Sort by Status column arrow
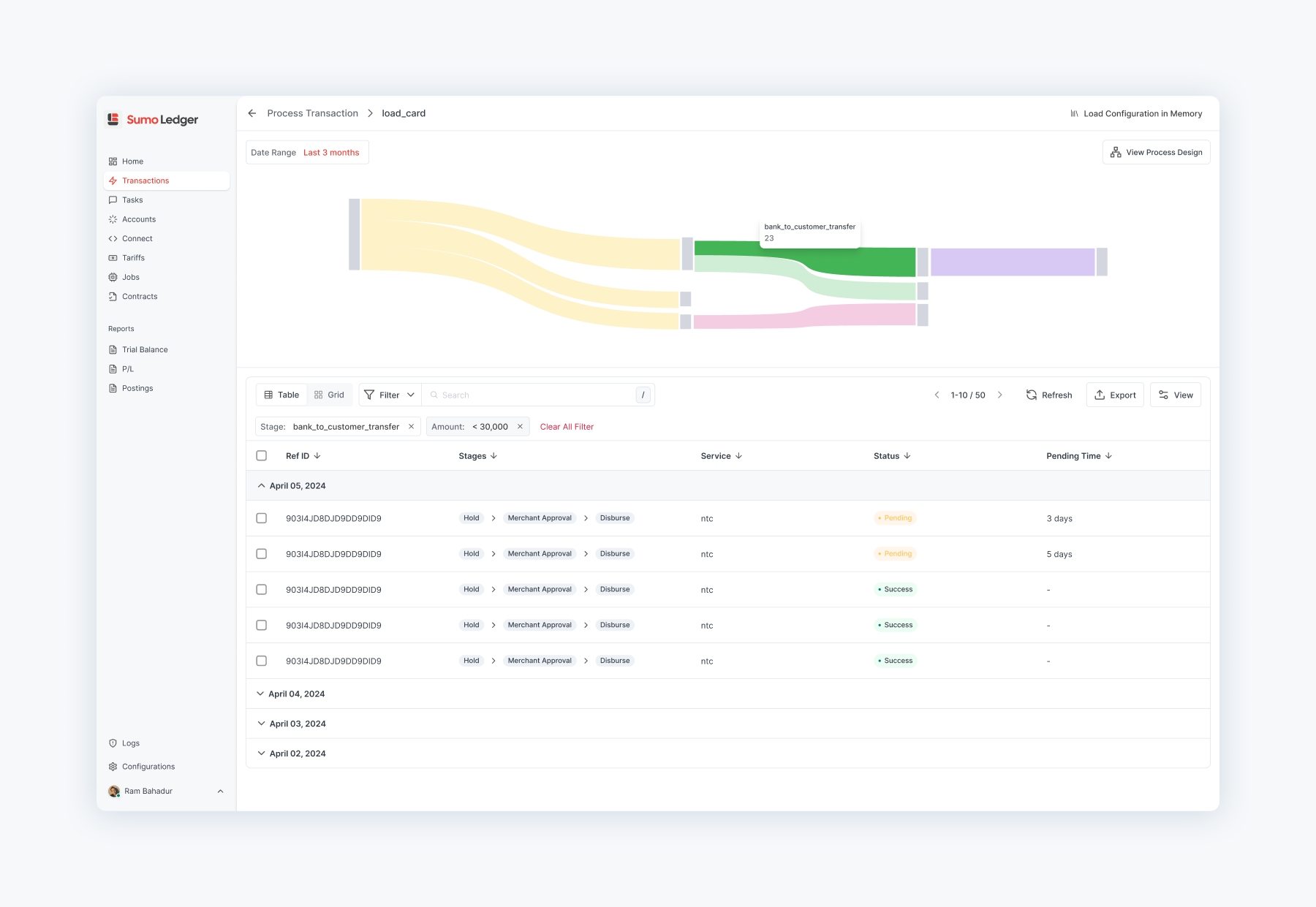This screenshot has width=1316, height=907. click(x=907, y=456)
